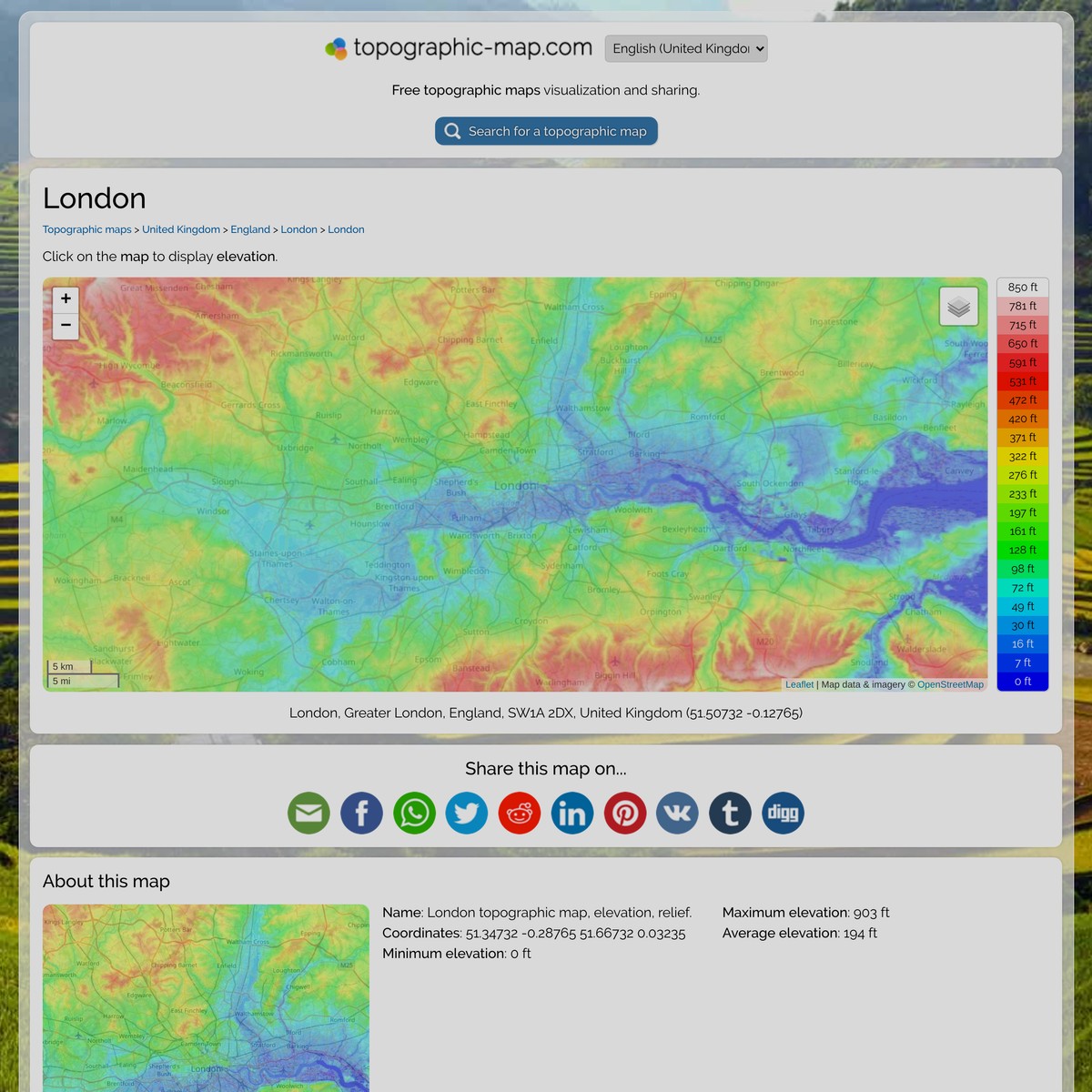Share the map on Tumblr
The width and height of the screenshot is (1092, 1092).
click(730, 812)
